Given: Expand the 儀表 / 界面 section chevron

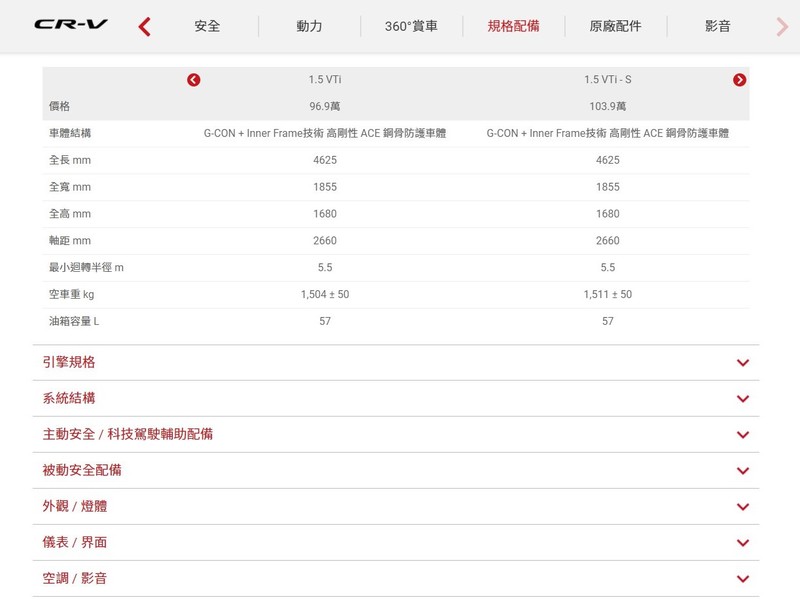Looking at the screenshot, I should click(743, 543).
